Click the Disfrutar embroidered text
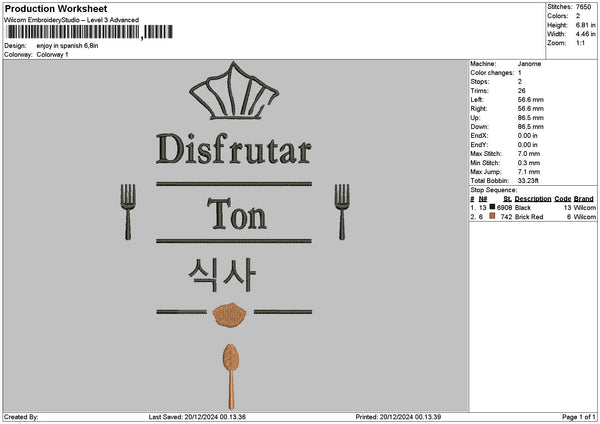The width and height of the screenshot is (600, 424). point(234,149)
